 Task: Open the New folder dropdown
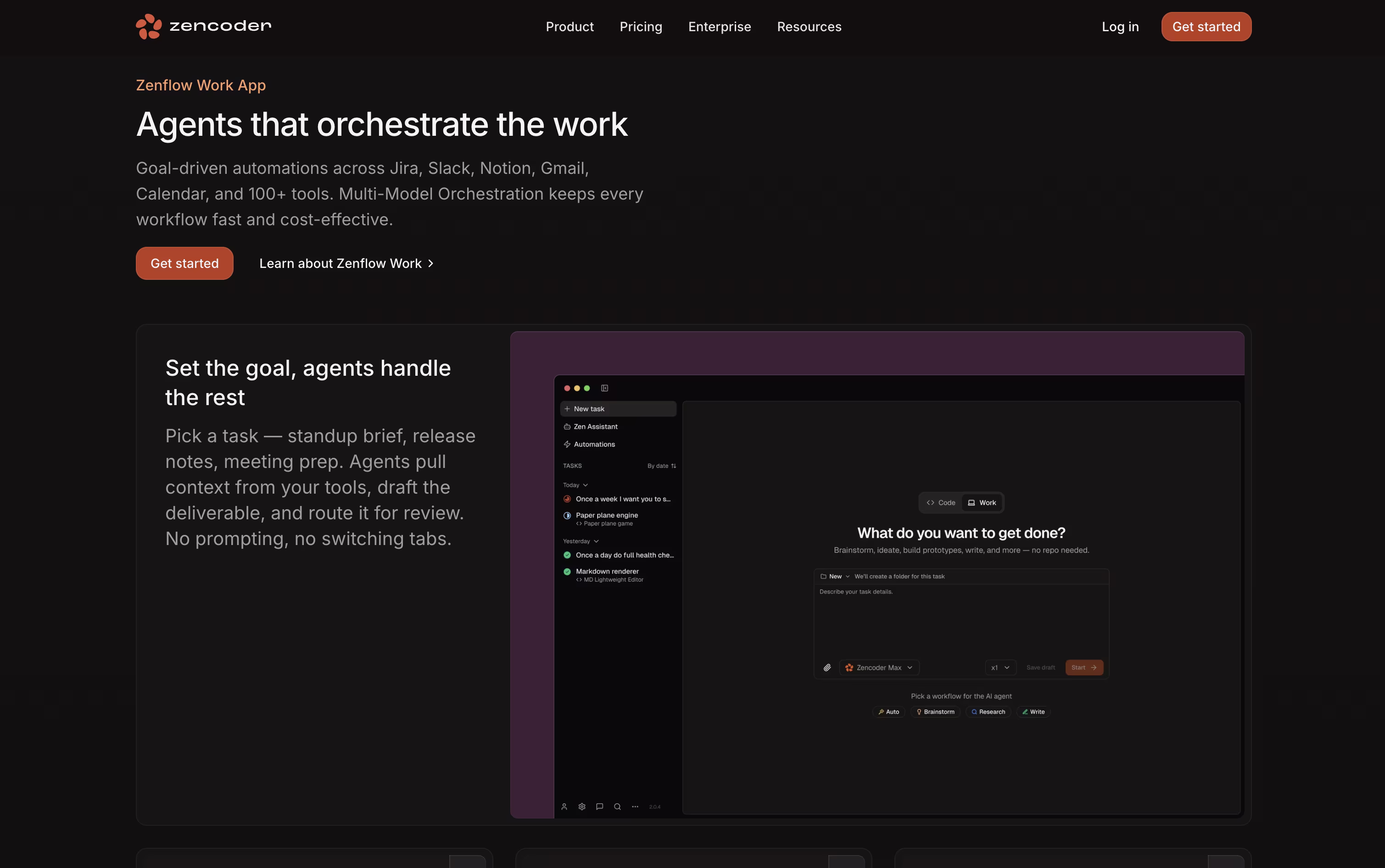point(835,576)
